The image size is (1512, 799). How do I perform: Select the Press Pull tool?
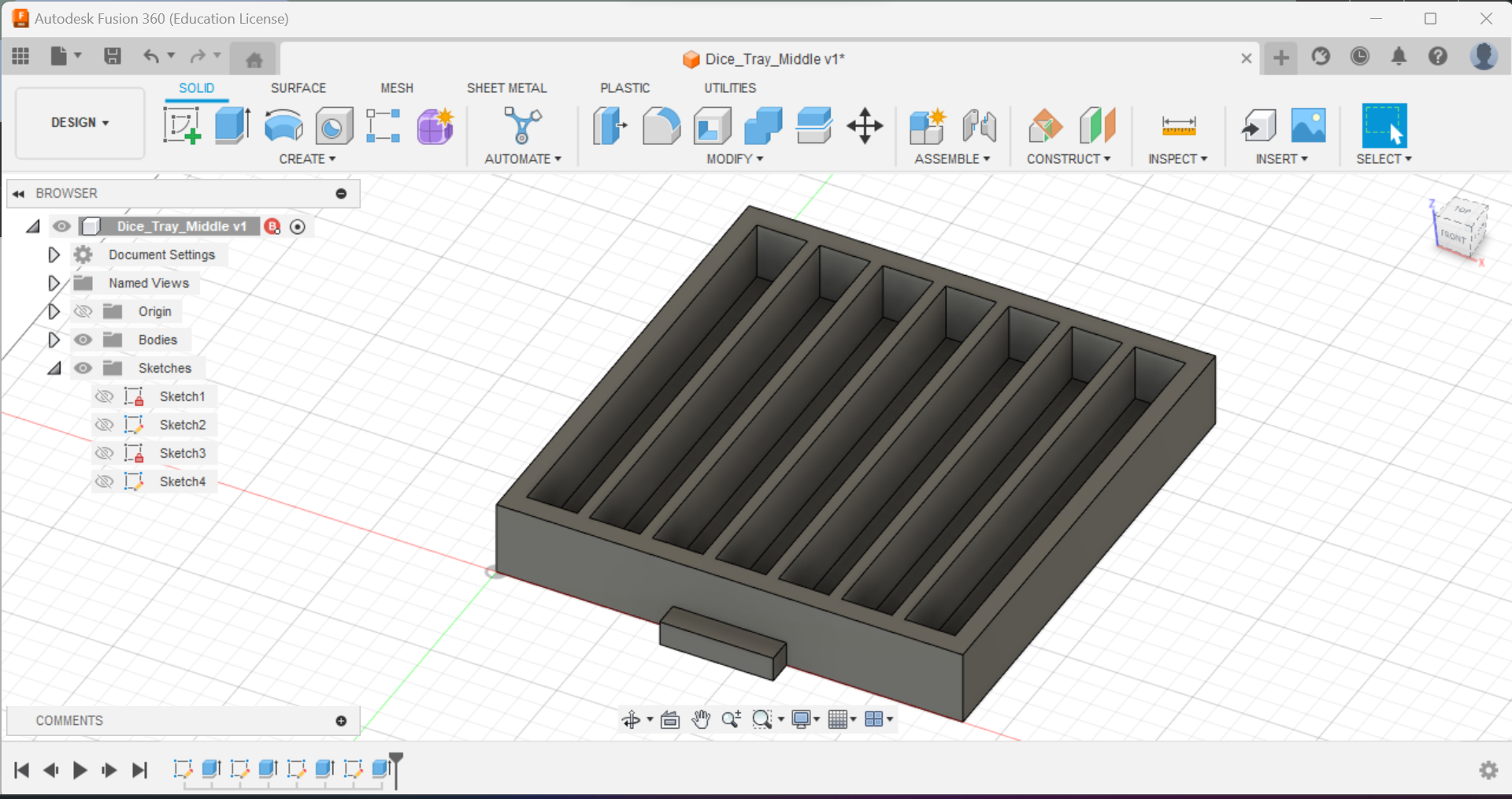pyautogui.click(x=609, y=126)
